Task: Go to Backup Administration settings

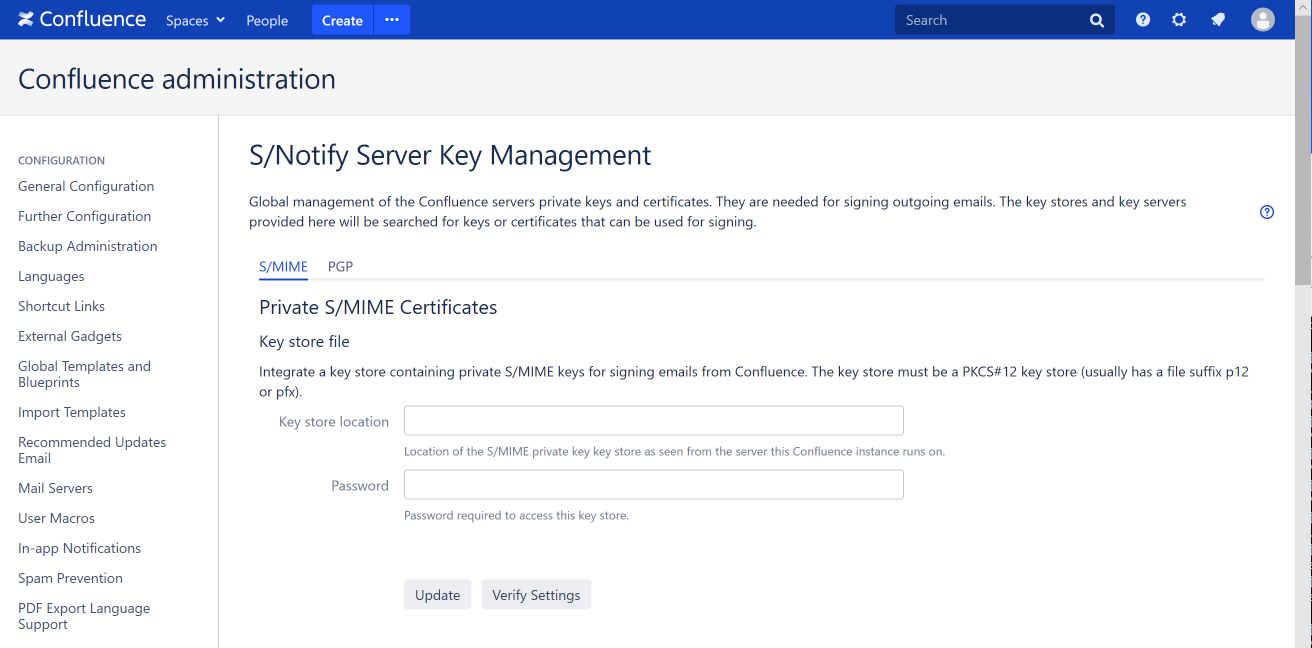Action: (87, 246)
